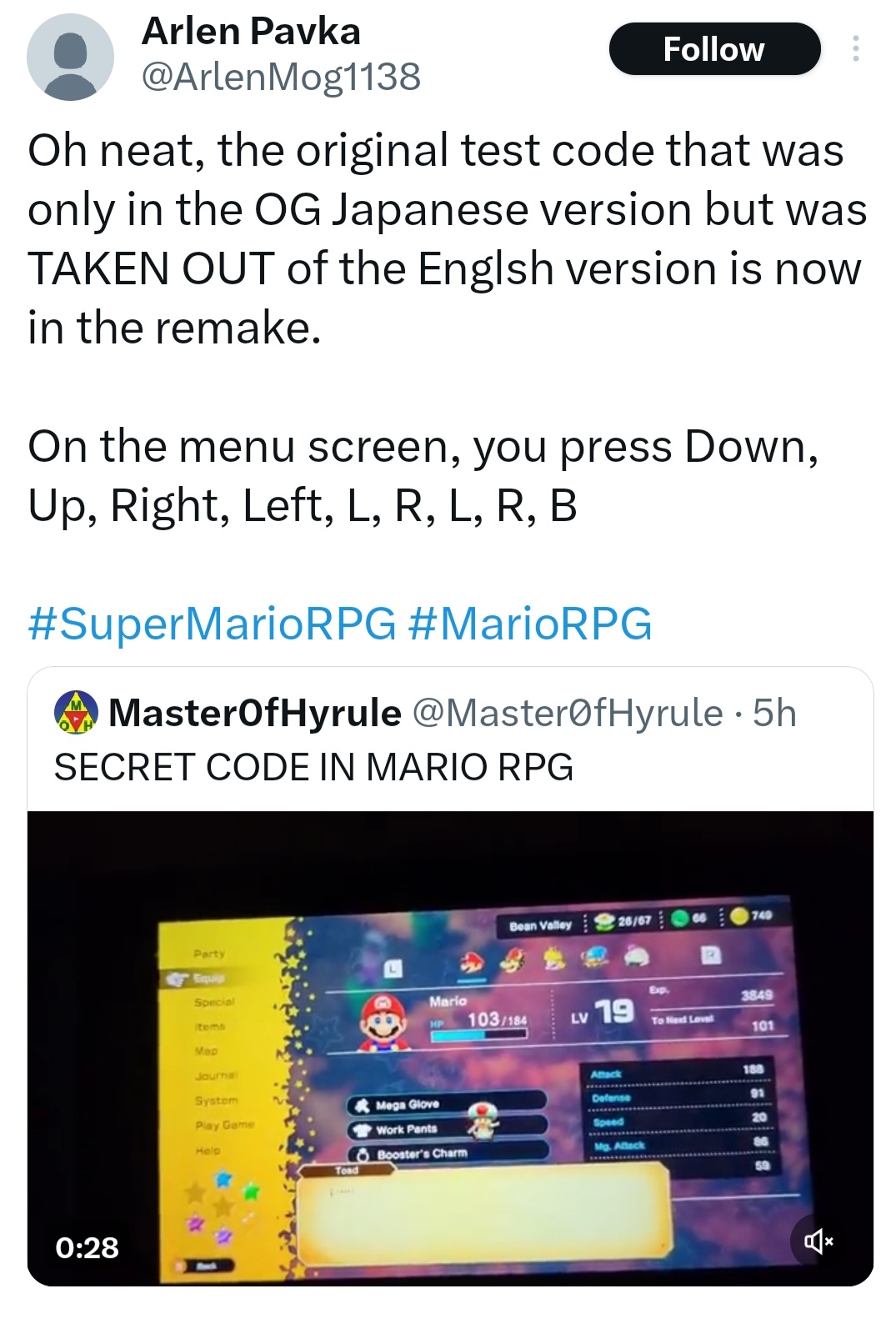896x1318 pixels.
Task: Open Arlen Pavka display name
Action: click(251, 32)
